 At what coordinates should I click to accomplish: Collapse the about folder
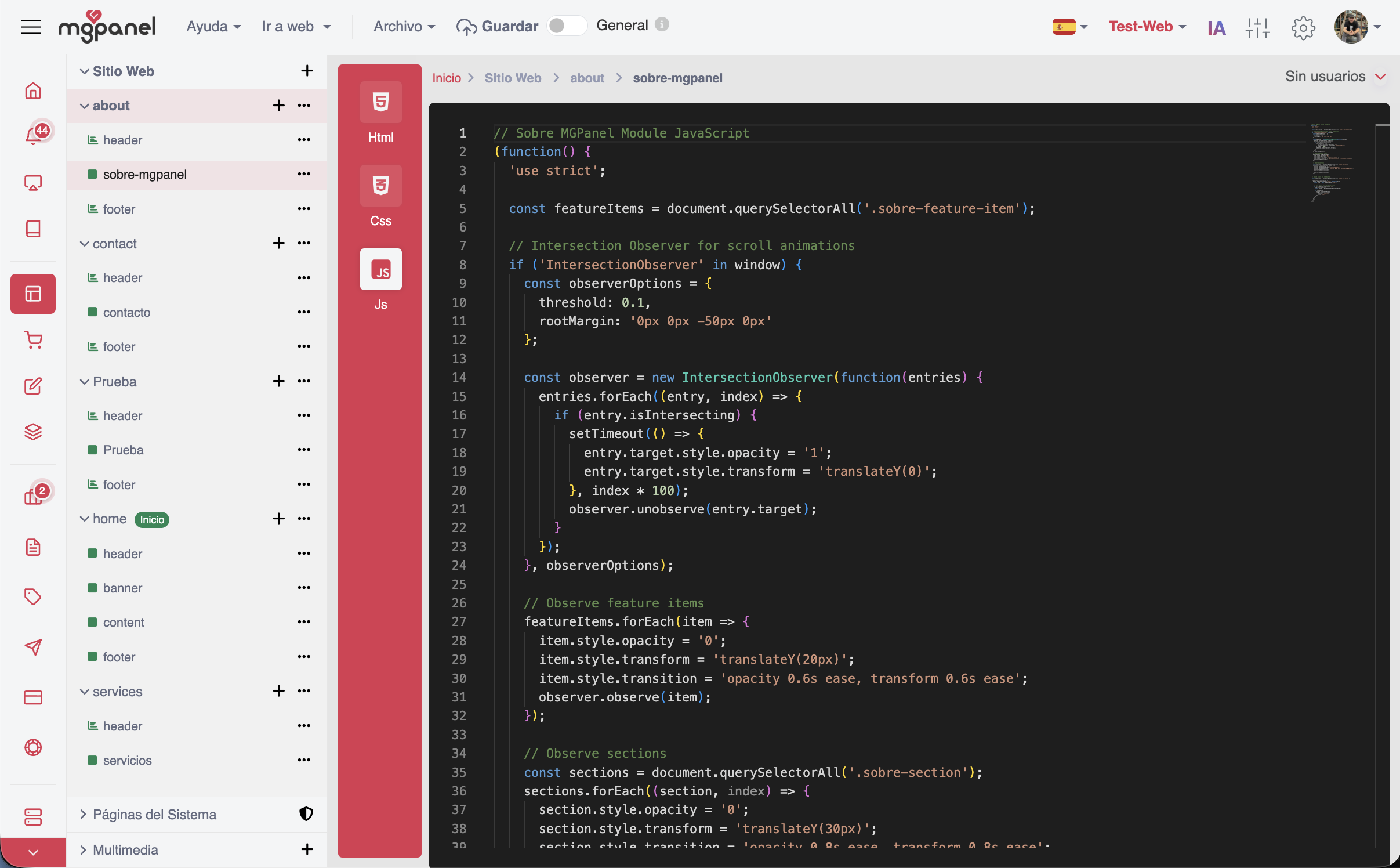tap(85, 106)
